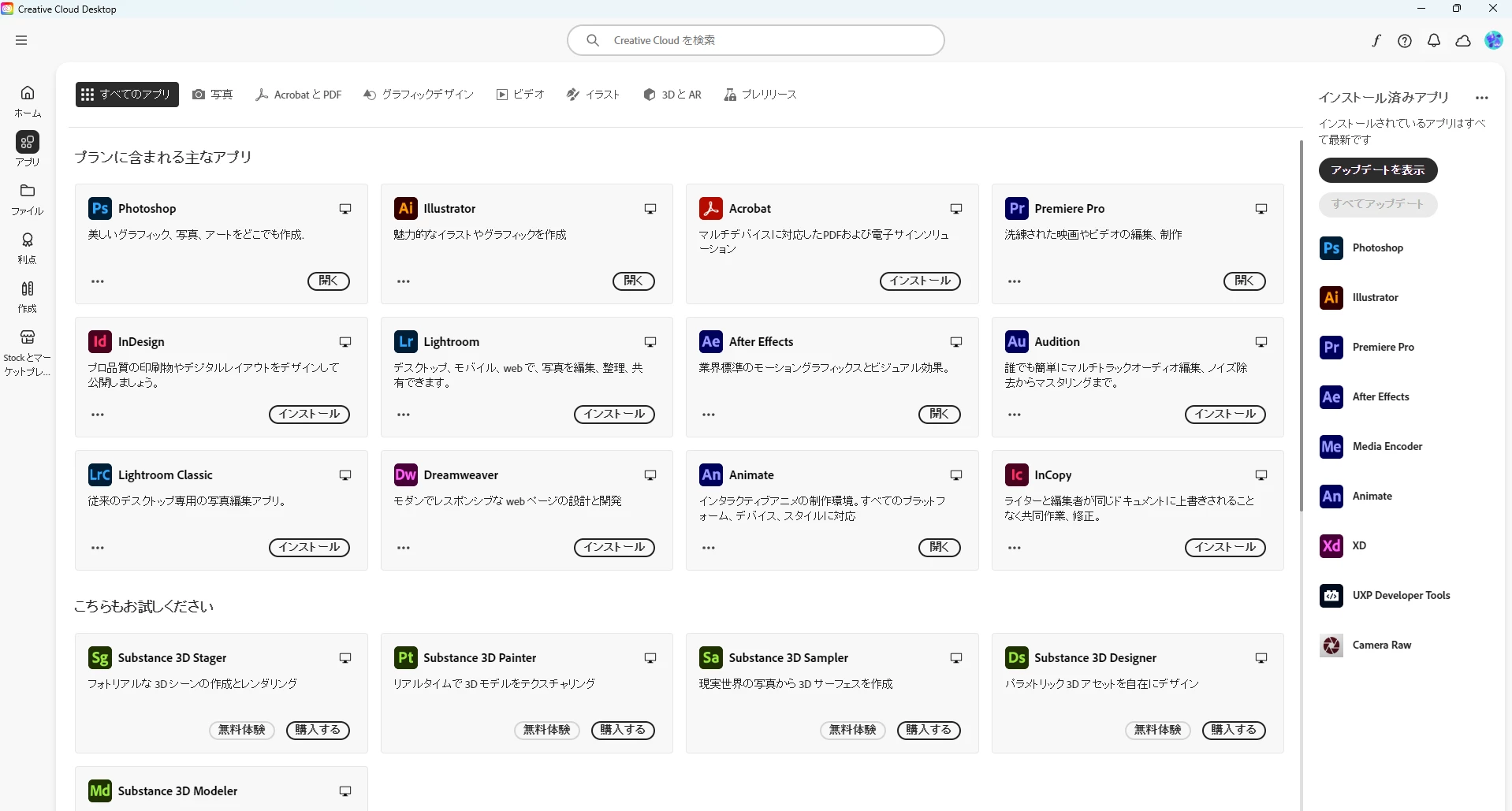Open more options on After Effects card
The width and height of the screenshot is (1512, 811).
709,415
